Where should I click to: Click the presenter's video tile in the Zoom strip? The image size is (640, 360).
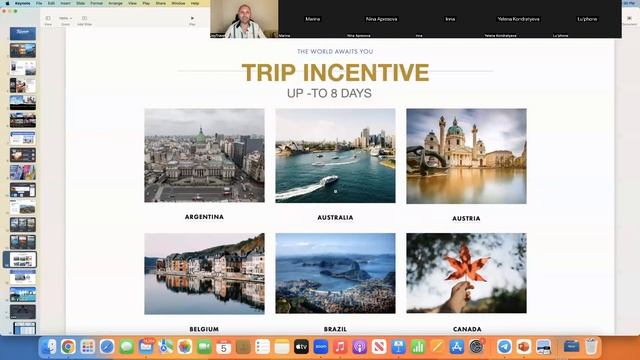(244, 19)
